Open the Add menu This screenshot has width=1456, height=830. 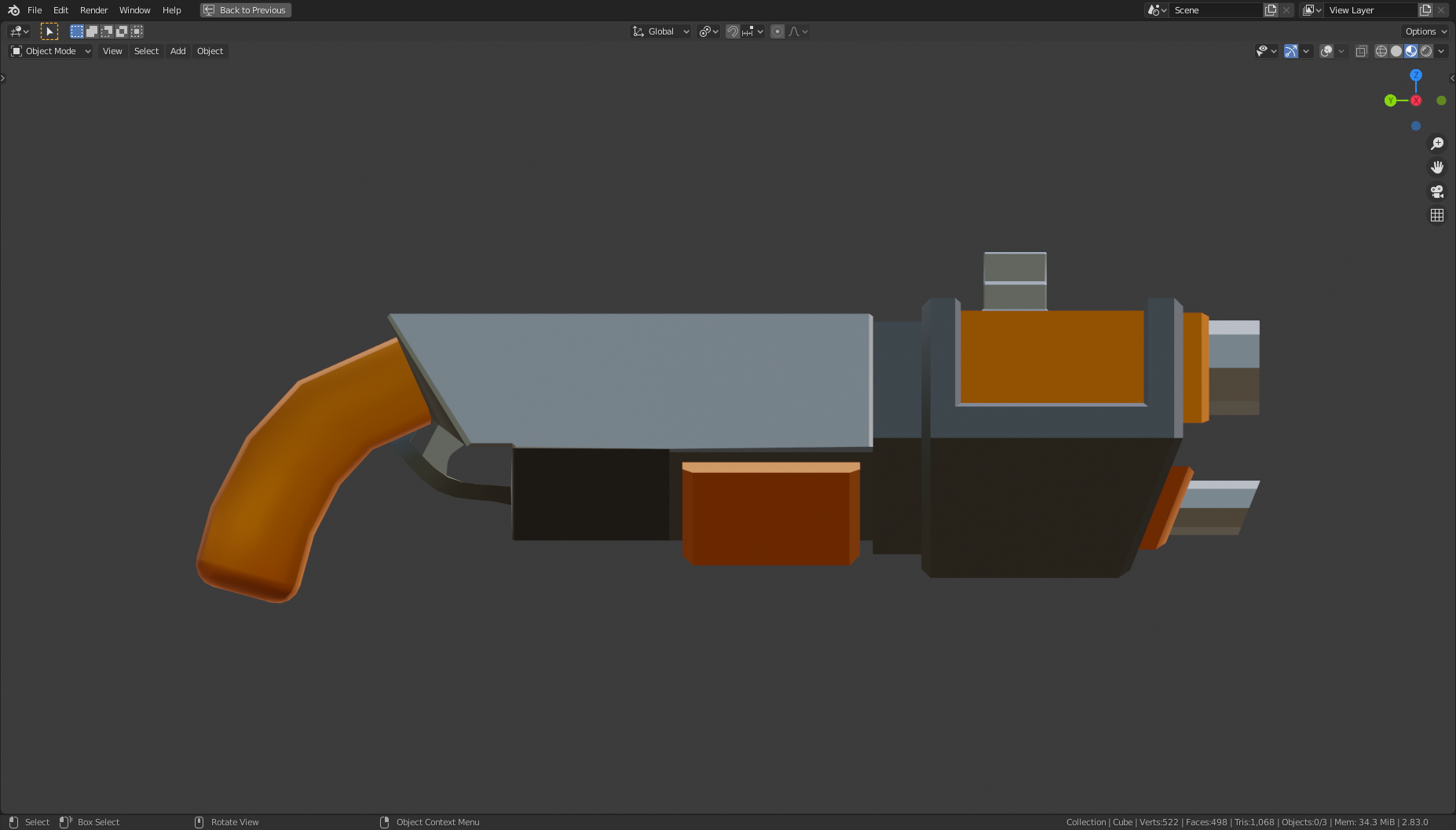[x=177, y=51]
